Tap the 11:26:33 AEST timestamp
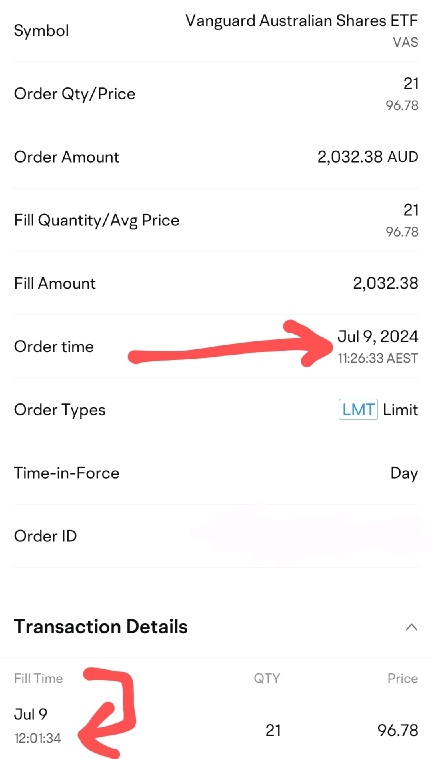The image size is (432, 759). click(378, 359)
